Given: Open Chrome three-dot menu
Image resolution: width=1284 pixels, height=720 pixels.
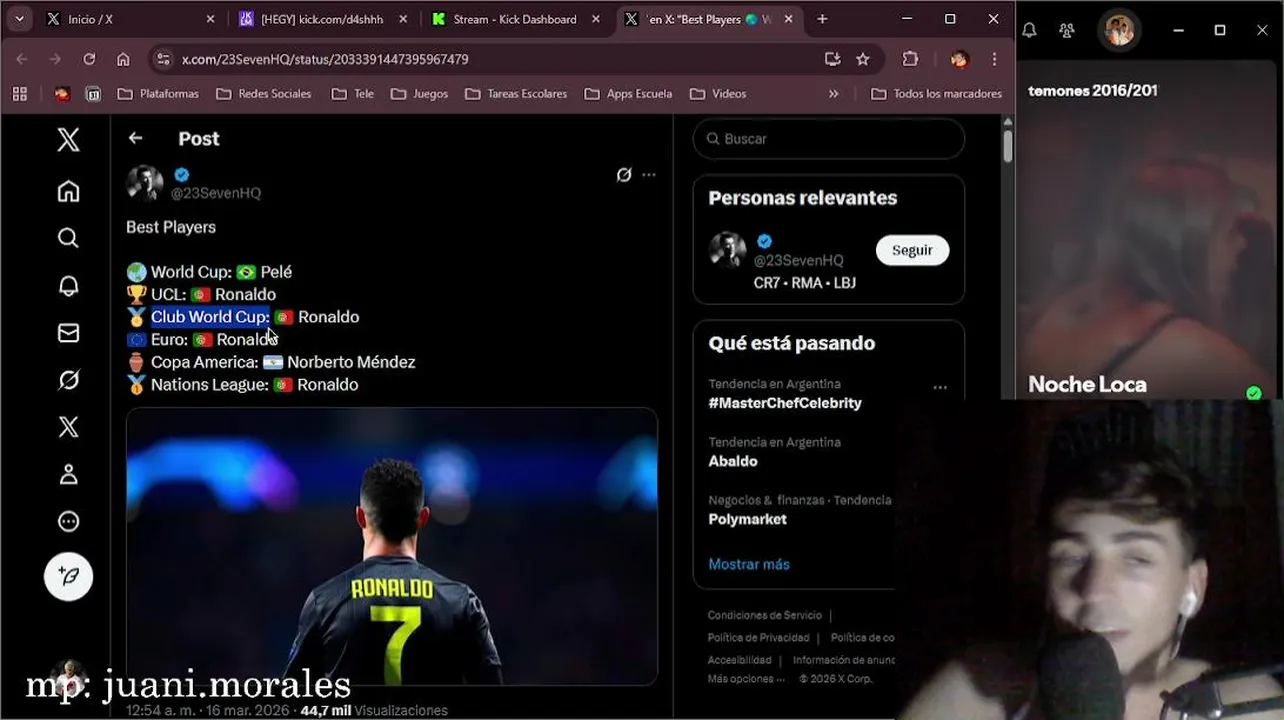Looking at the screenshot, I should click(994, 59).
